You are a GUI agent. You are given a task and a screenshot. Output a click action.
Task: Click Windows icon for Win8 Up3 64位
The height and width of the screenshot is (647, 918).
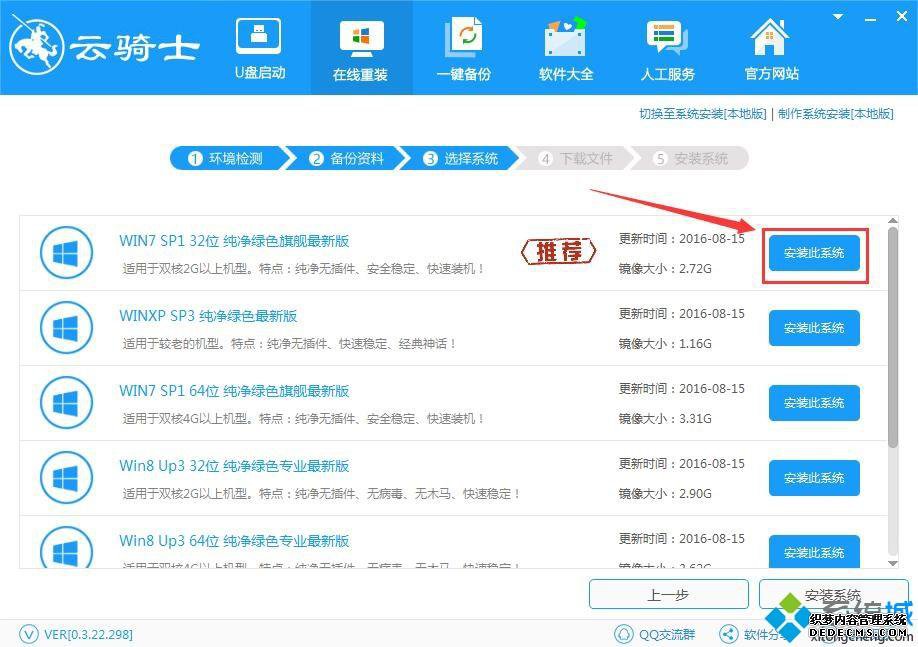[x=66, y=547]
